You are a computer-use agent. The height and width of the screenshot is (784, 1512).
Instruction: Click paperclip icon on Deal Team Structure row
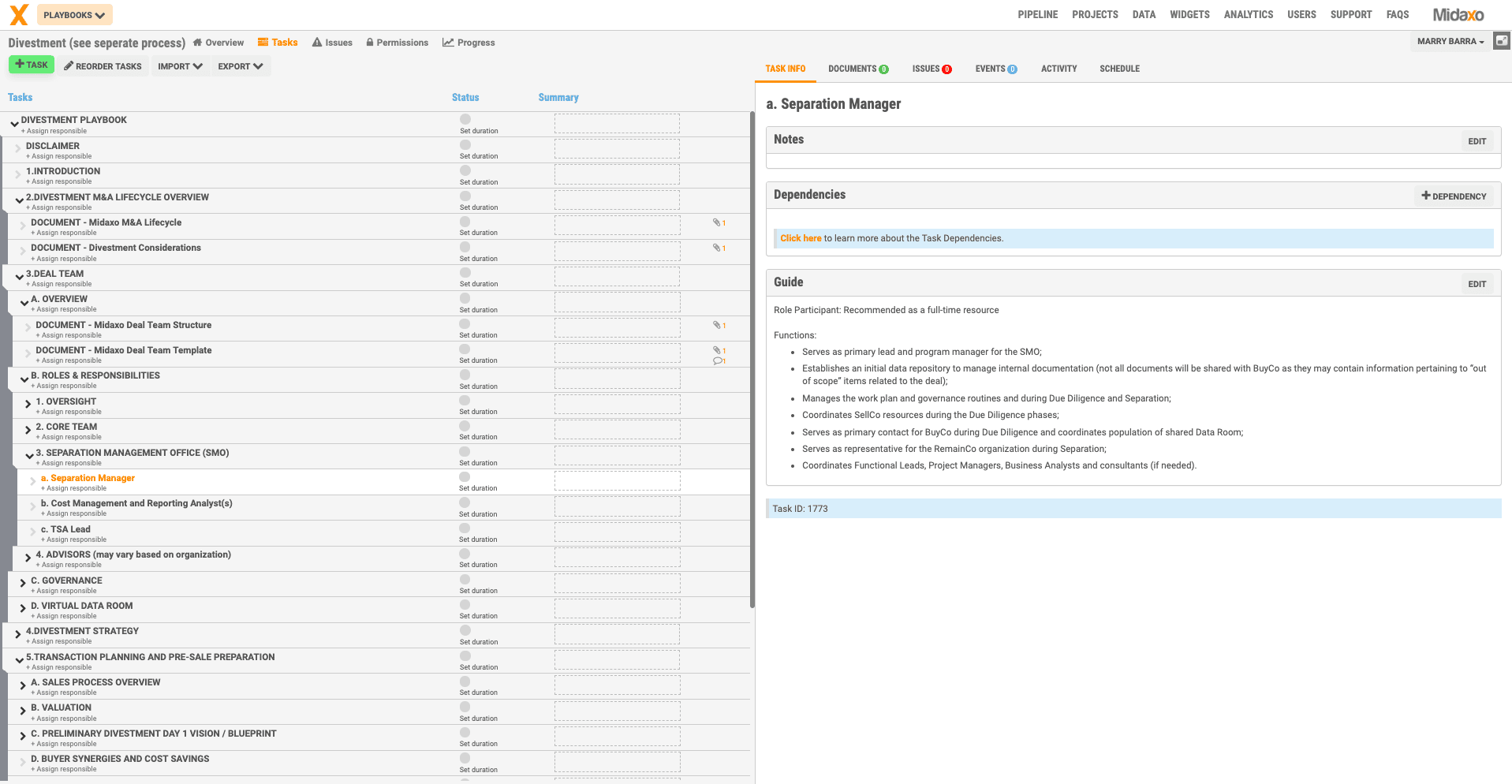pos(717,325)
